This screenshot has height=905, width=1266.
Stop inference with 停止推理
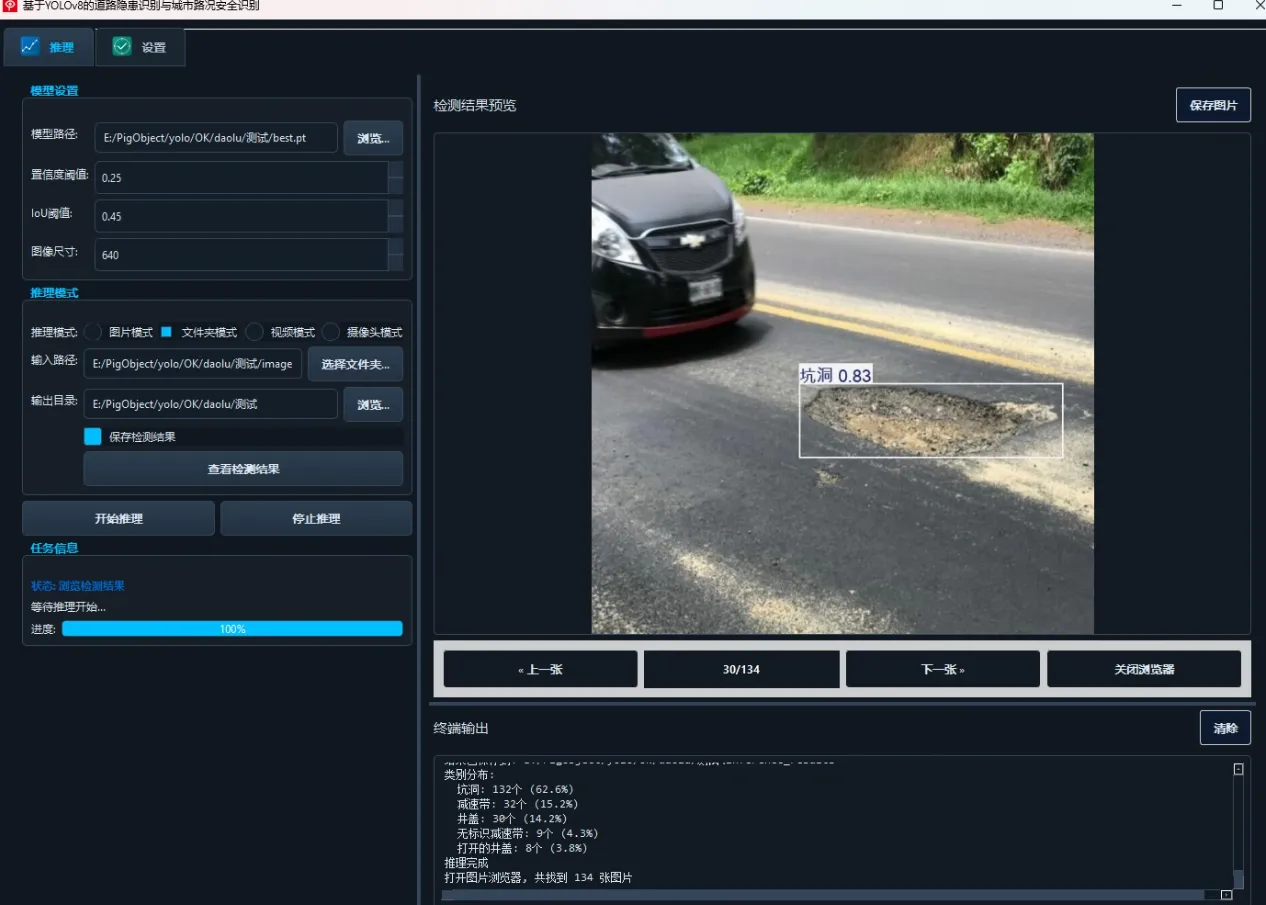pos(316,518)
